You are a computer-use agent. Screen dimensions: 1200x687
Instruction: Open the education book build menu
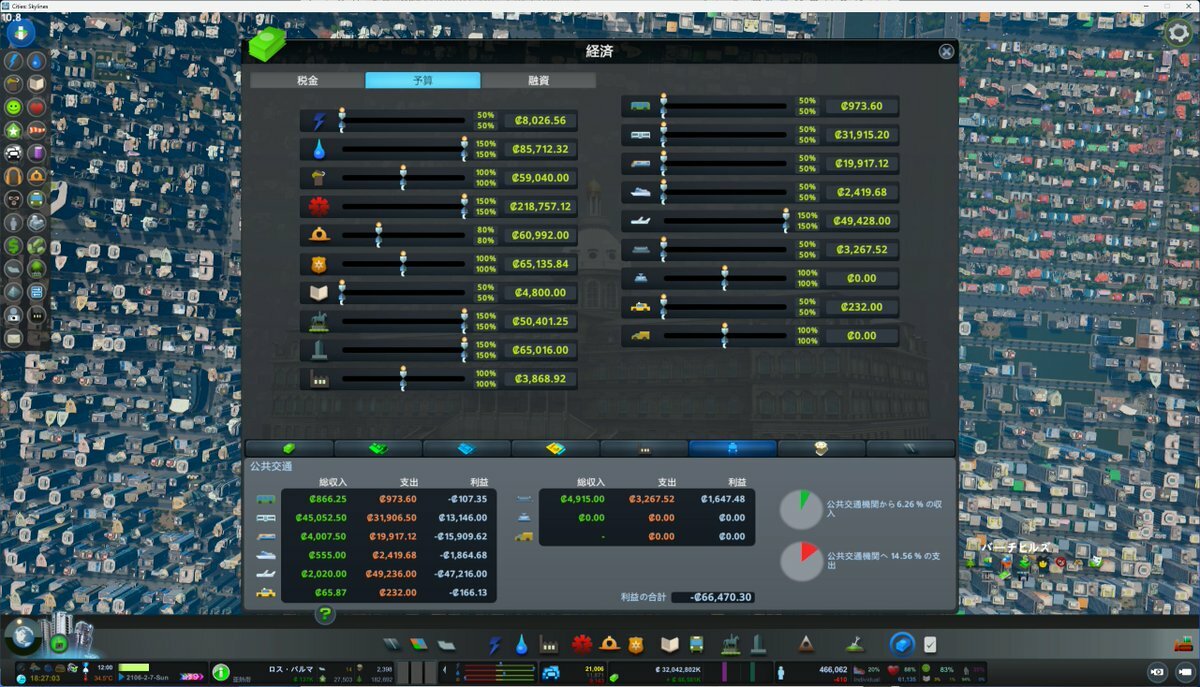tap(669, 644)
